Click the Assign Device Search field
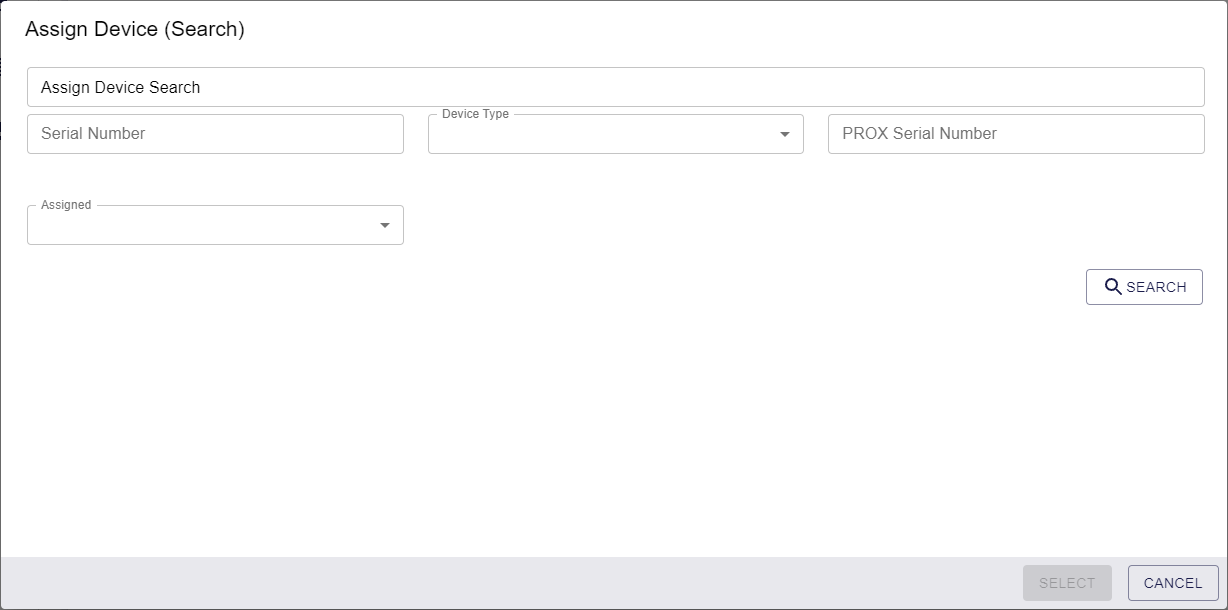This screenshot has width=1228, height=610. pos(615,87)
